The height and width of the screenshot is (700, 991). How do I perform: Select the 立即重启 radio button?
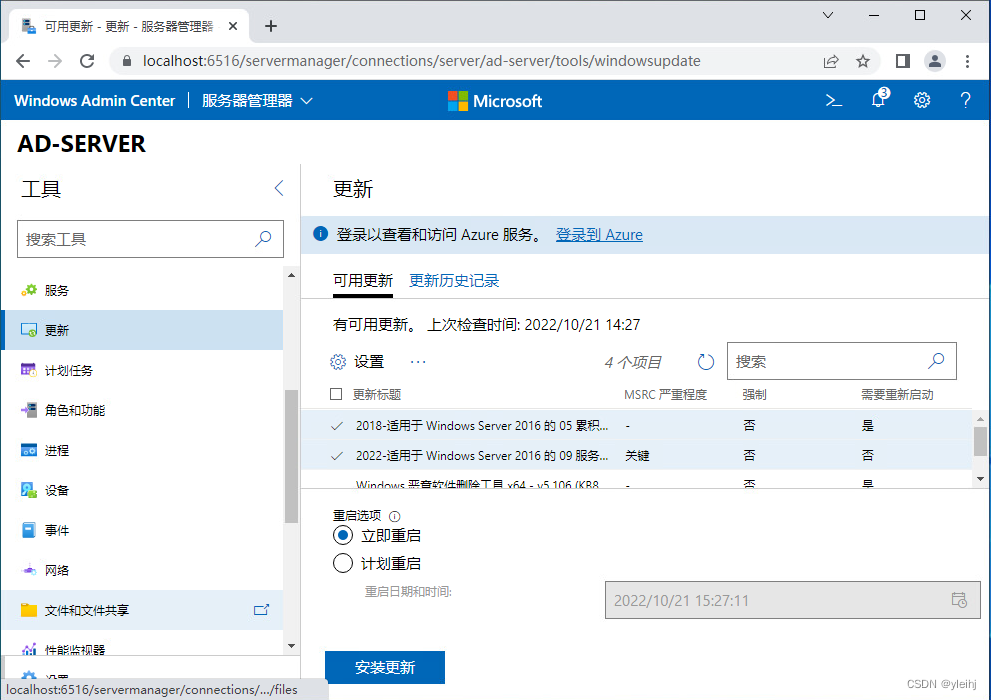[x=343, y=535]
